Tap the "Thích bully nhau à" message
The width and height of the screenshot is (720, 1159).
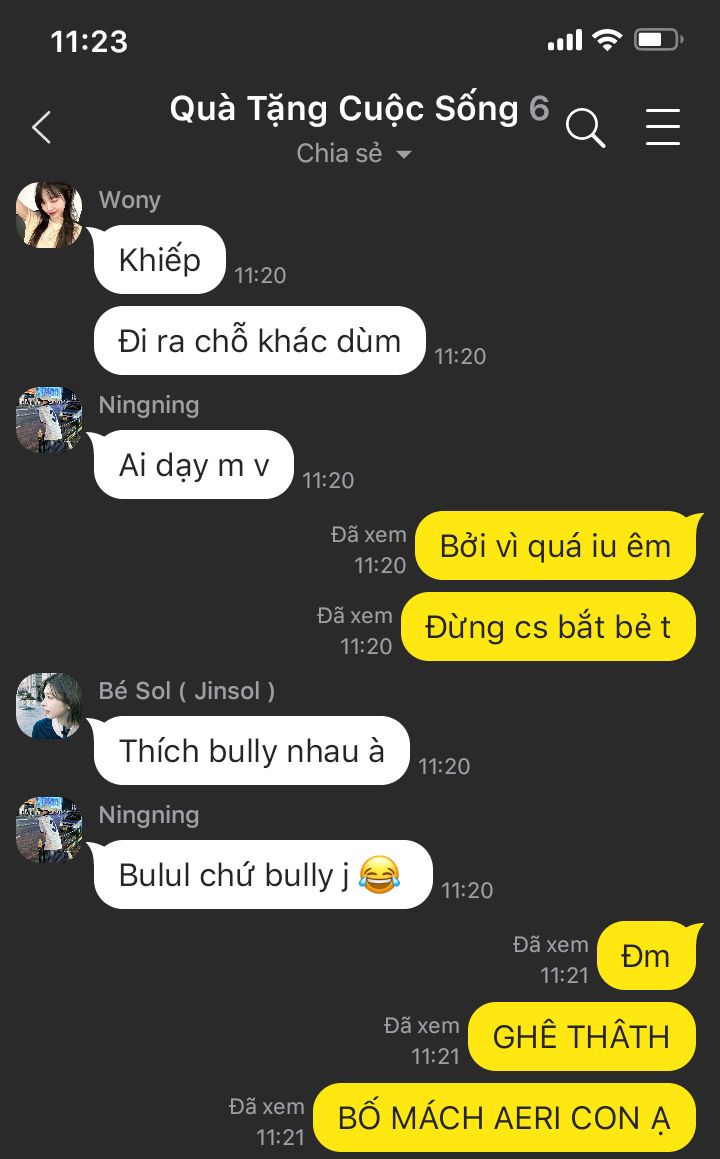(x=251, y=750)
